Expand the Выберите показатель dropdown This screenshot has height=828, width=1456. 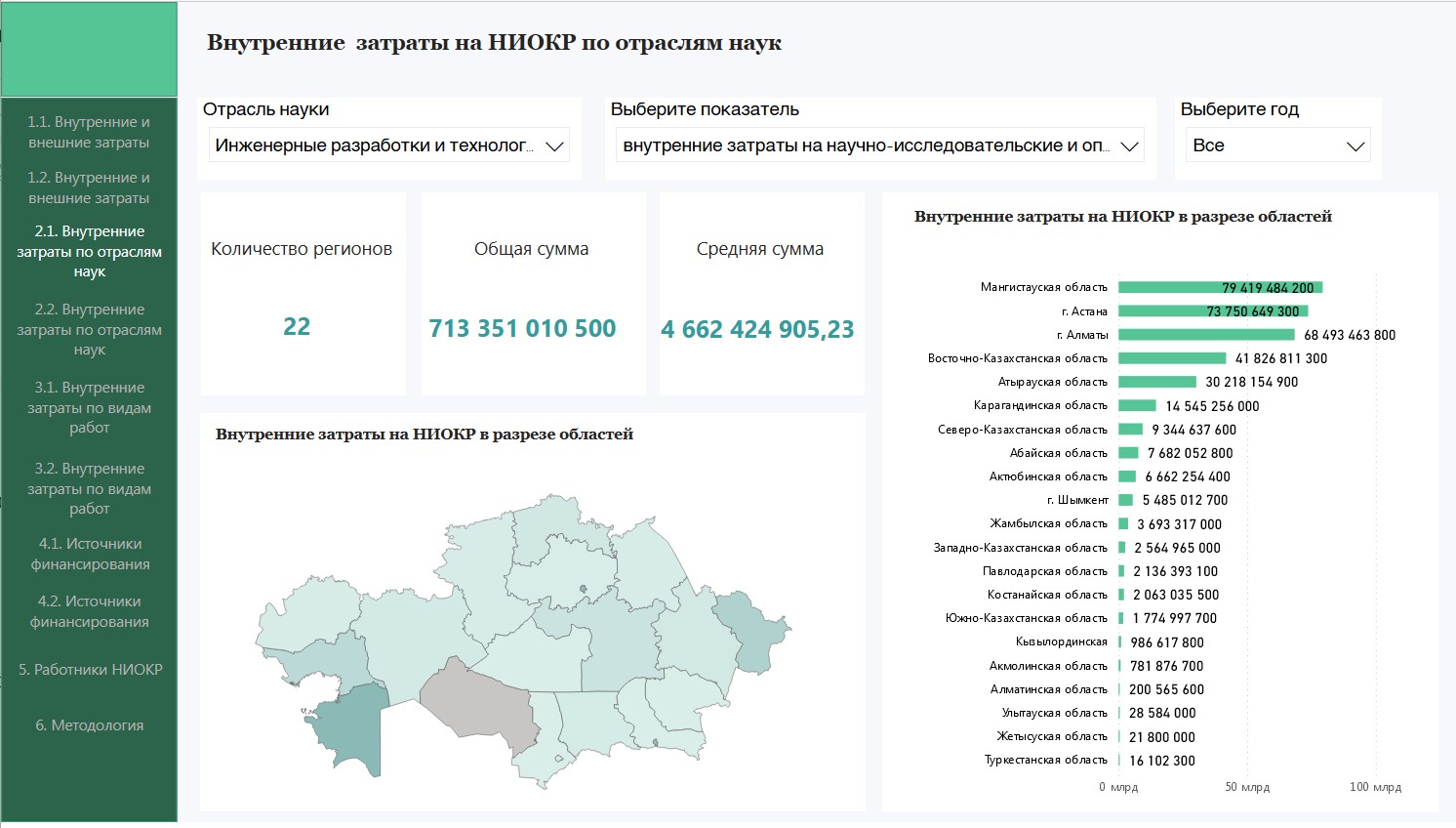point(880,145)
